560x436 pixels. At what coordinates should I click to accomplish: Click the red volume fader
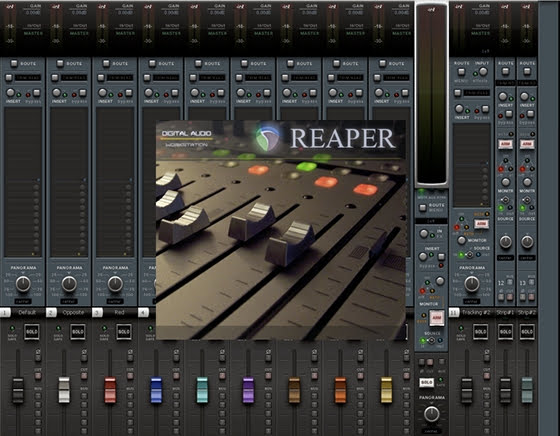click(110, 390)
